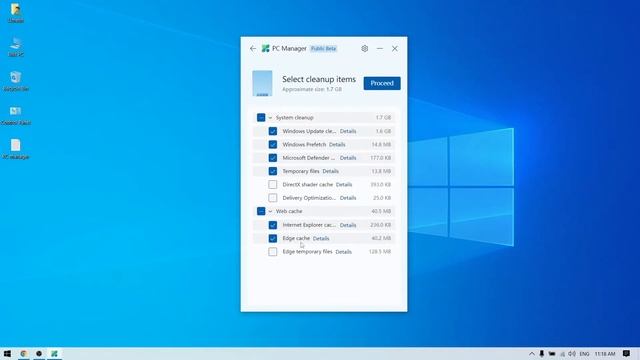The width and height of the screenshot is (640, 360).
Task: Click the blue disk cleanup thumbnail
Action: pyautogui.click(x=262, y=83)
